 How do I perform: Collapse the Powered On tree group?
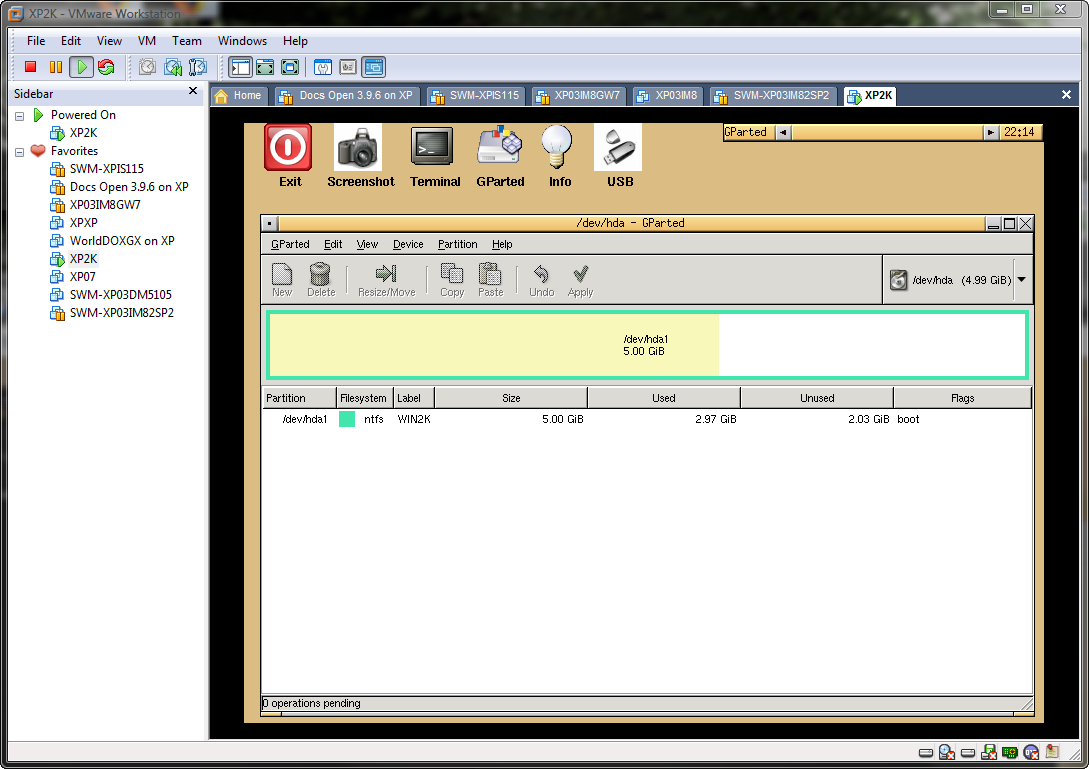[19, 116]
